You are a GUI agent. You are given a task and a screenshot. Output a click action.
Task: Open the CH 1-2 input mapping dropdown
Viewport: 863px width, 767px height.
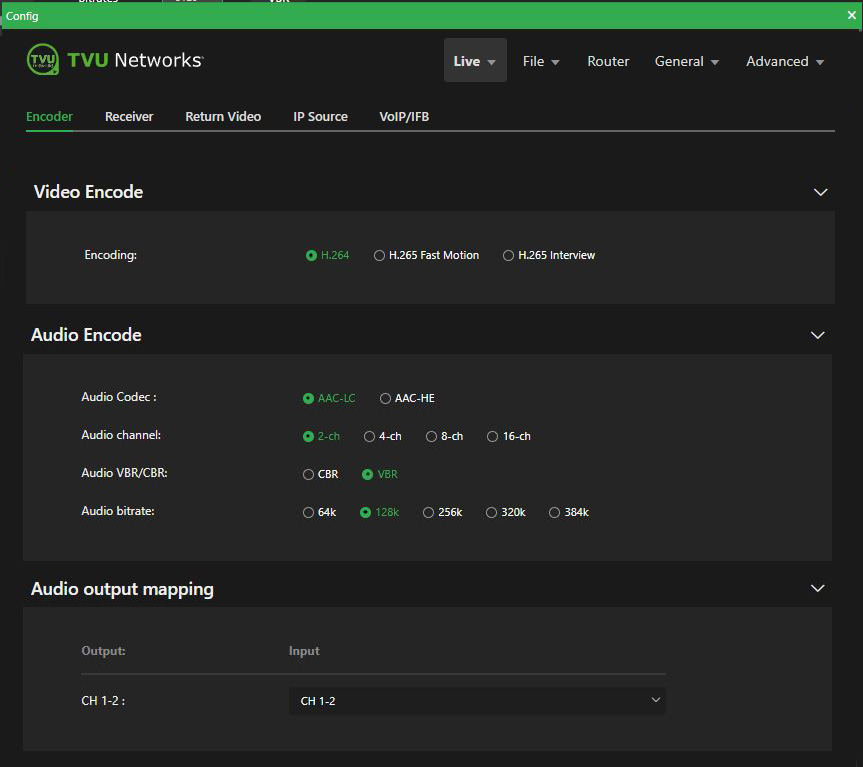(x=477, y=700)
